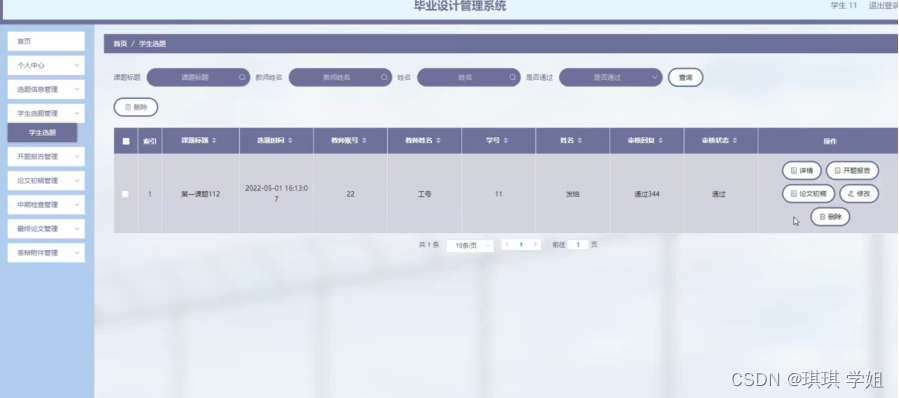The image size is (899, 398).
Task: Click 删除 button in the row actions
Action: (830, 217)
